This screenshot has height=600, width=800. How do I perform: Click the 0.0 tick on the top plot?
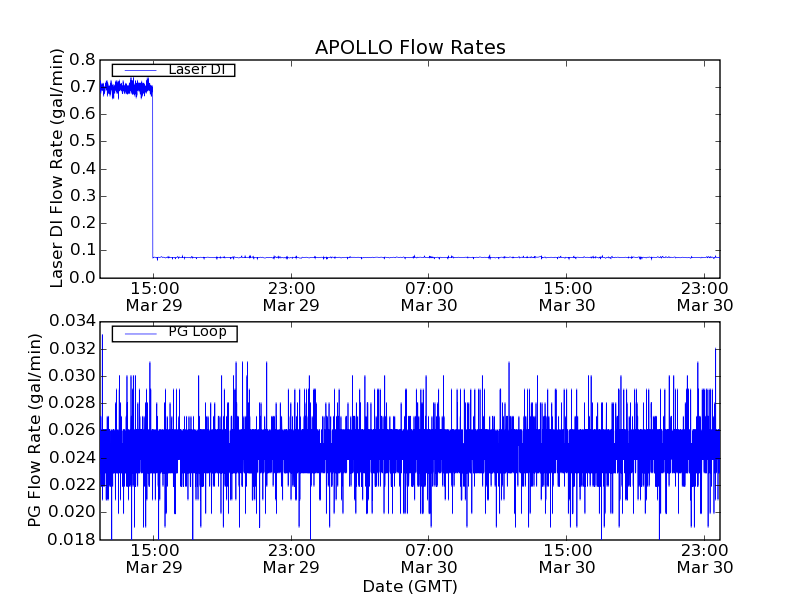pyautogui.click(x=82, y=277)
